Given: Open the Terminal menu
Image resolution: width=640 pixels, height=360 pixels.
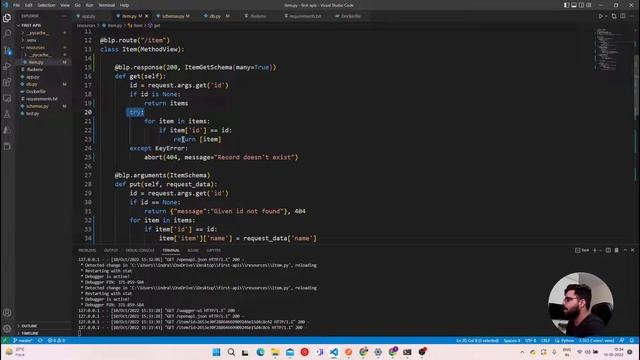Looking at the screenshot, I should click(x=107, y=5).
